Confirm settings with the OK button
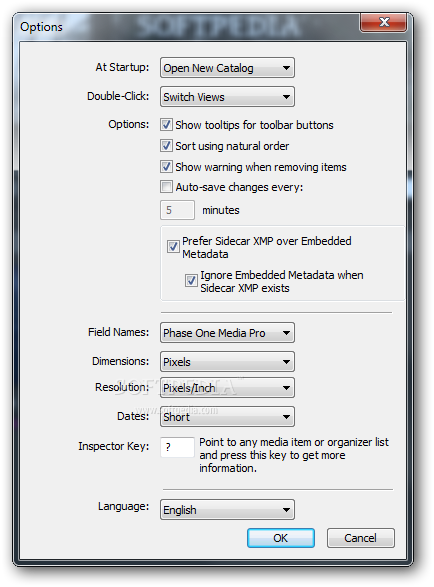 click(x=280, y=538)
